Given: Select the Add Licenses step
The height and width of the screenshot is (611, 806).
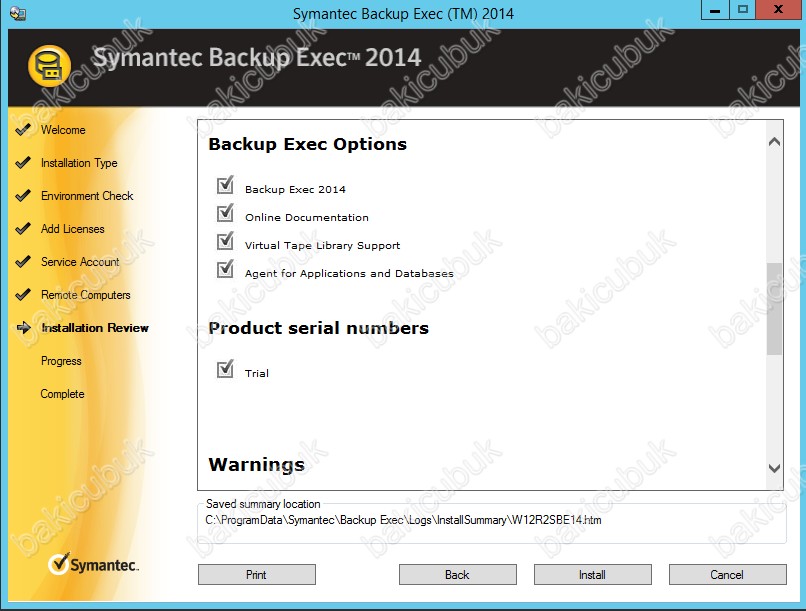Looking at the screenshot, I should coord(72,229).
